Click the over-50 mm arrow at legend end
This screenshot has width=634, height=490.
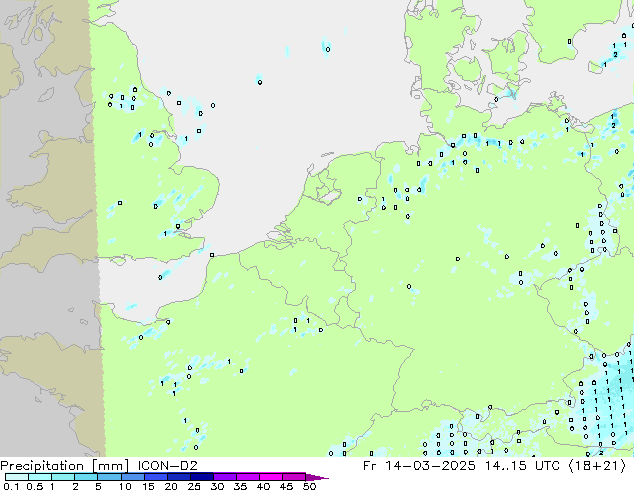[317, 477]
